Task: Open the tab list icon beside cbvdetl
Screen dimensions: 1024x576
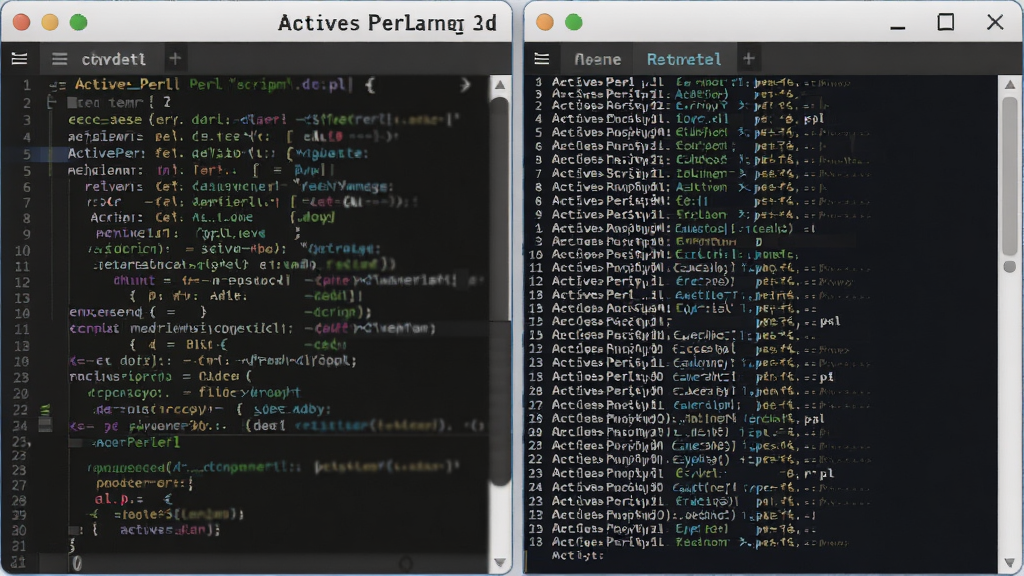Action: [59, 59]
